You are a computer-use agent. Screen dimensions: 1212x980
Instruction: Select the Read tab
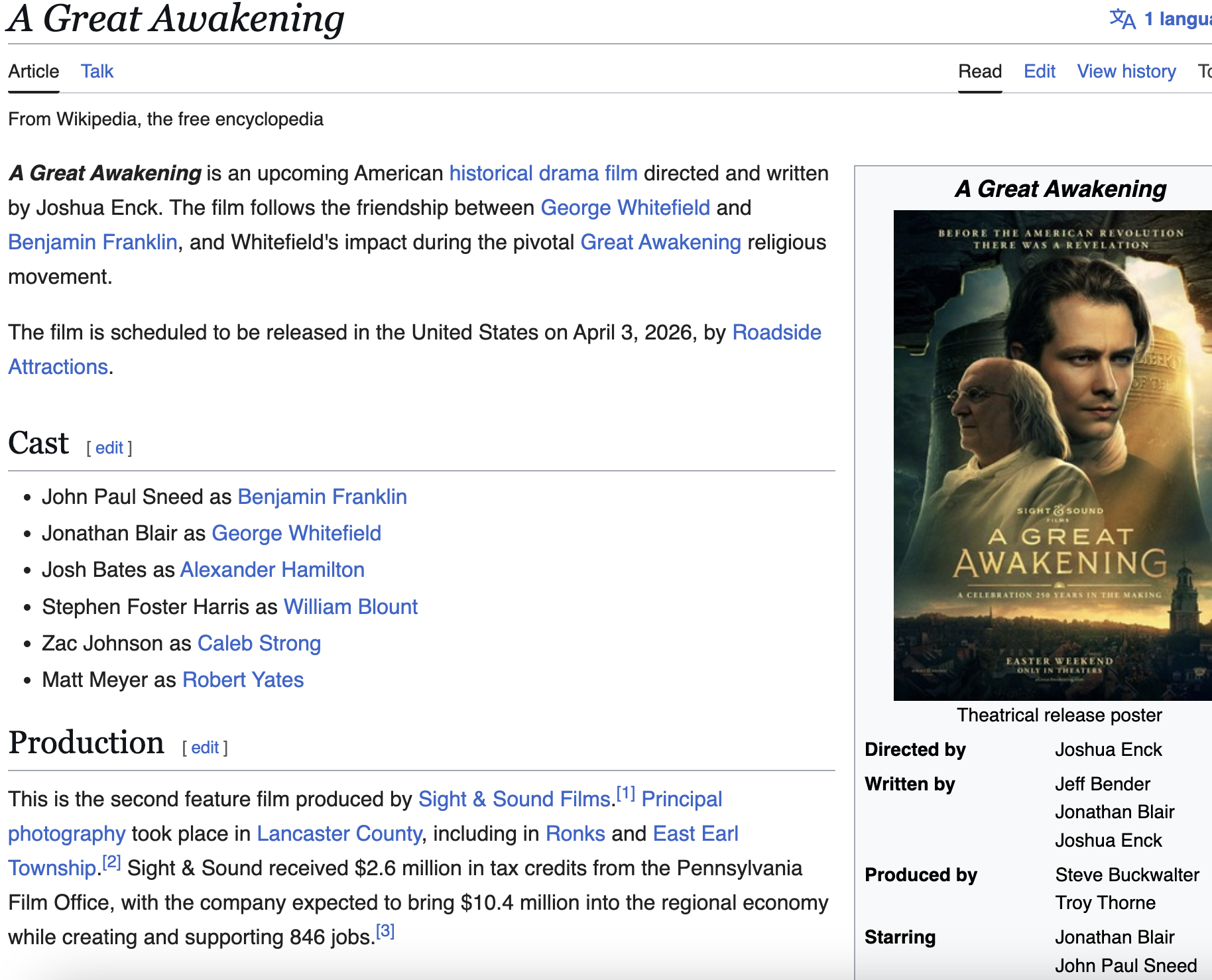[979, 71]
